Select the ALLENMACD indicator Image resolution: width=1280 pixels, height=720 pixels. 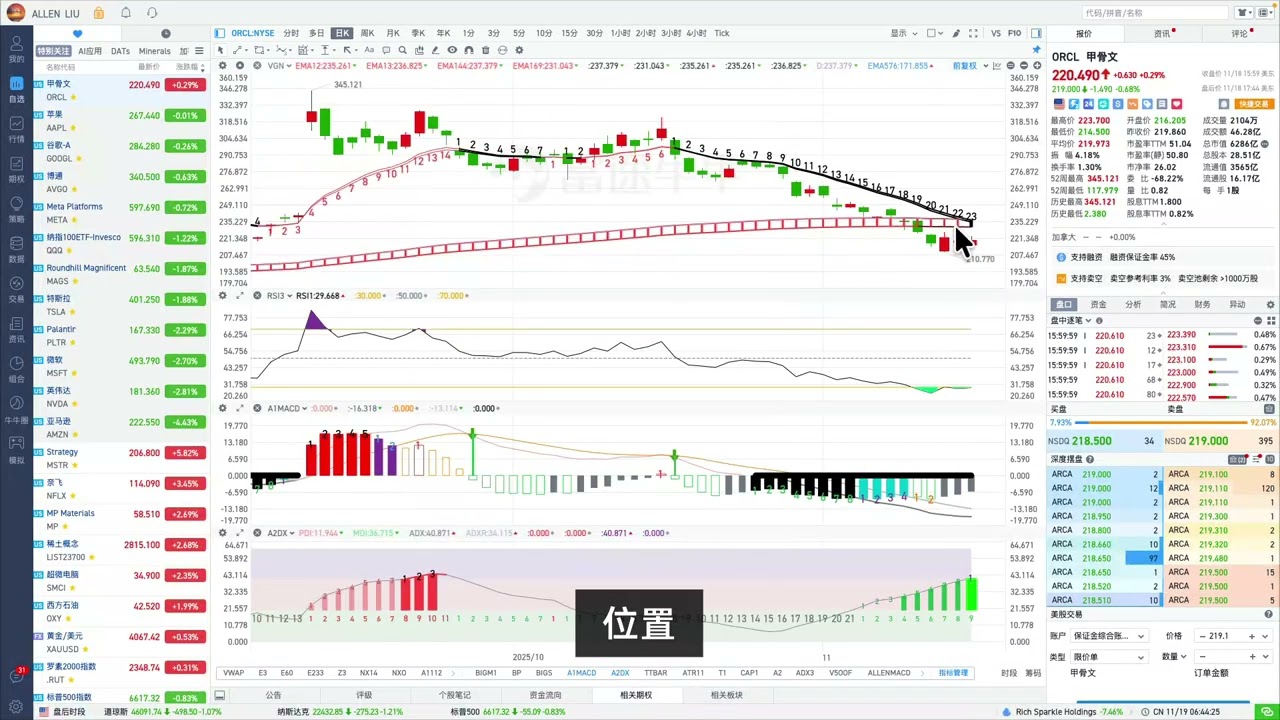tap(889, 673)
